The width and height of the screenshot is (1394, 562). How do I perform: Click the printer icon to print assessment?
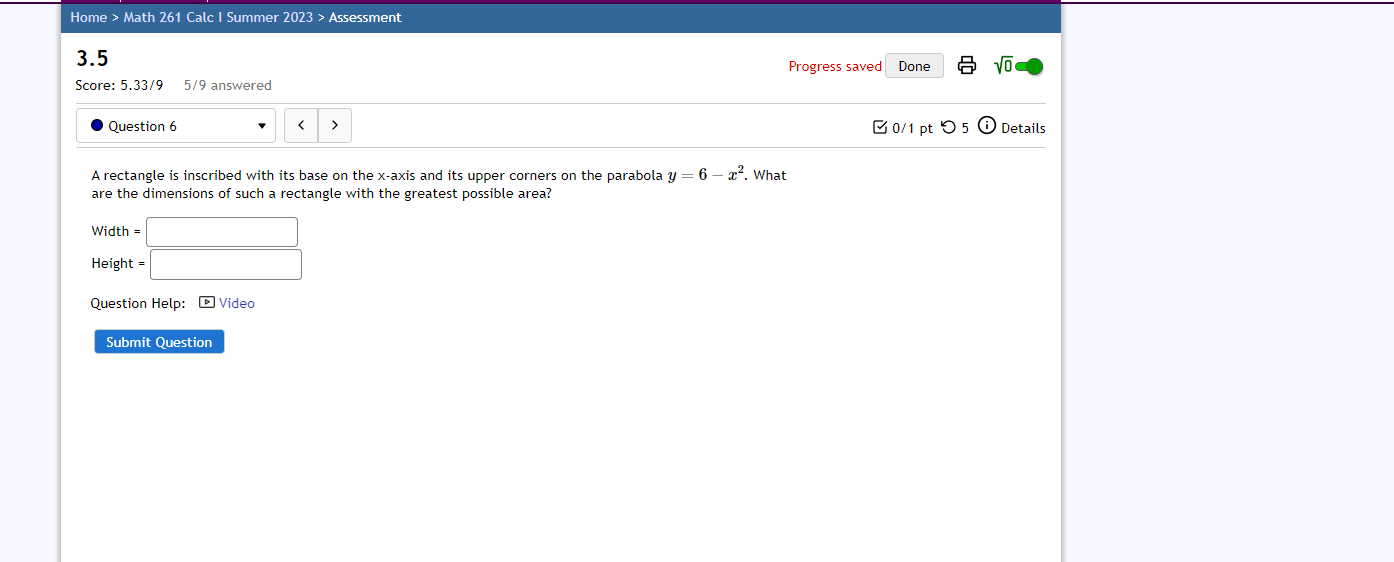(967, 66)
